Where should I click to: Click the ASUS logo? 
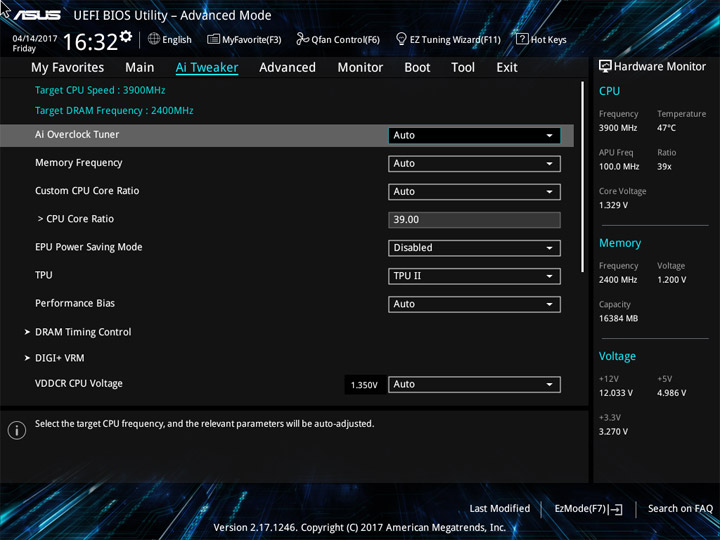pos(37,15)
